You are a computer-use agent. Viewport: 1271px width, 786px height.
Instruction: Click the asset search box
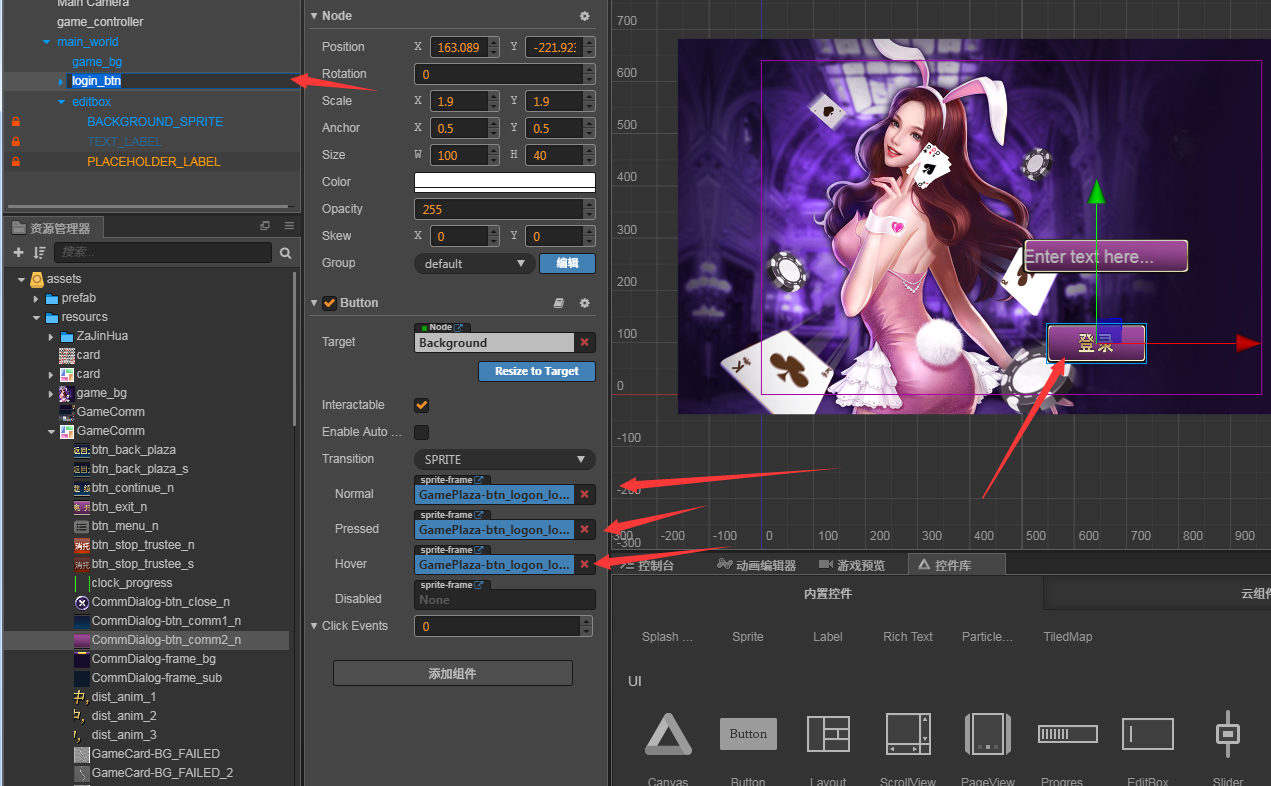163,253
